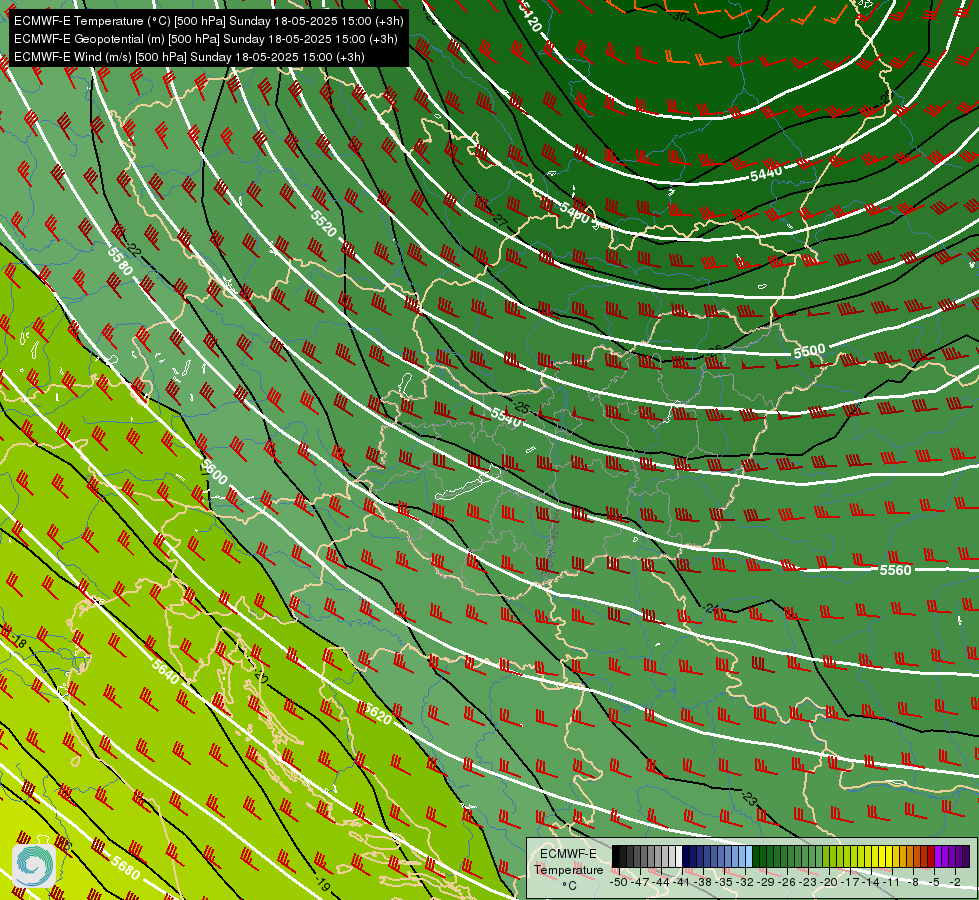
Task: Click the -27 isotherm label on map
Action: click(499, 220)
